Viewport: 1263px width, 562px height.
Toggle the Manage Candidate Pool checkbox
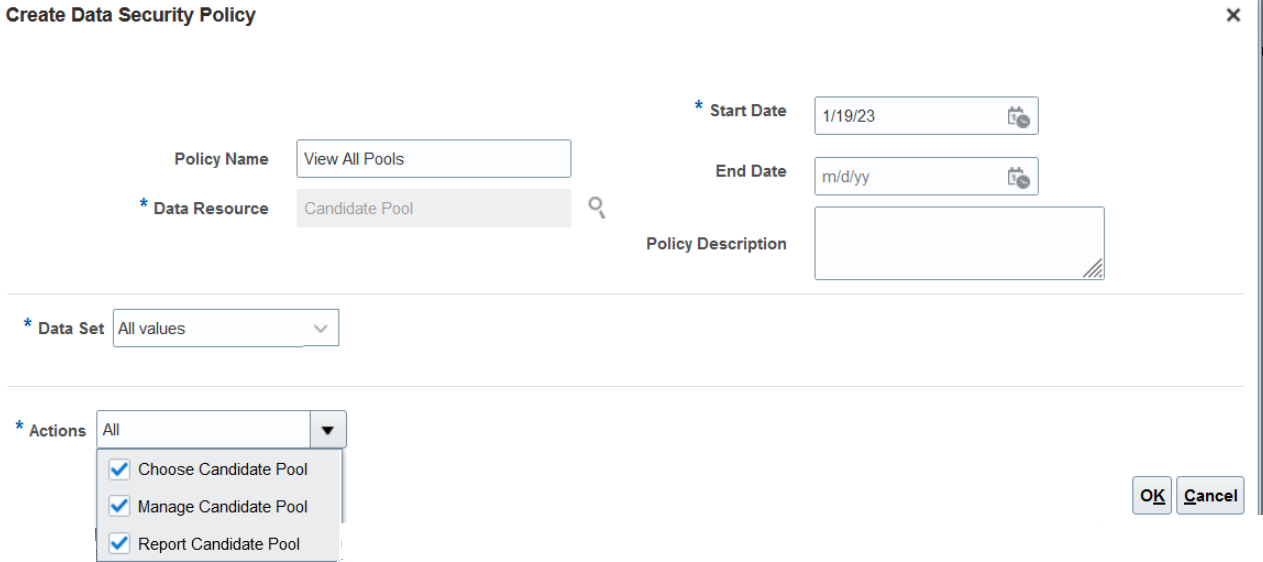[120, 506]
